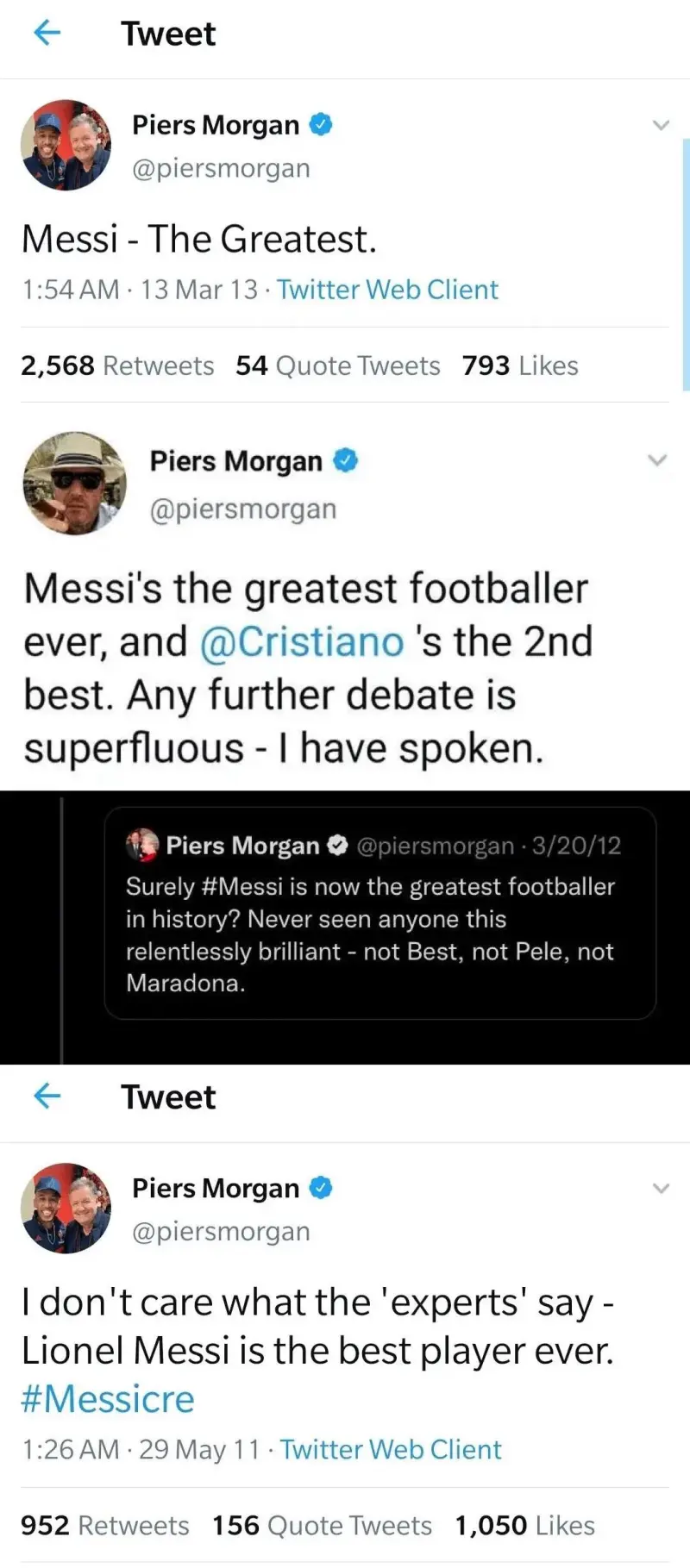Open the hat-and-sunglasses profile photo
This screenshot has height=1568, width=690.
coord(74,484)
